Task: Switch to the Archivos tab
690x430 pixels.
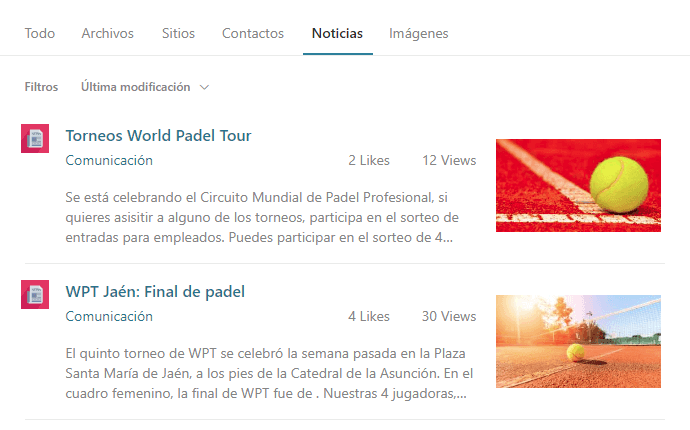Action: pyautogui.click(x=107, y=33)
